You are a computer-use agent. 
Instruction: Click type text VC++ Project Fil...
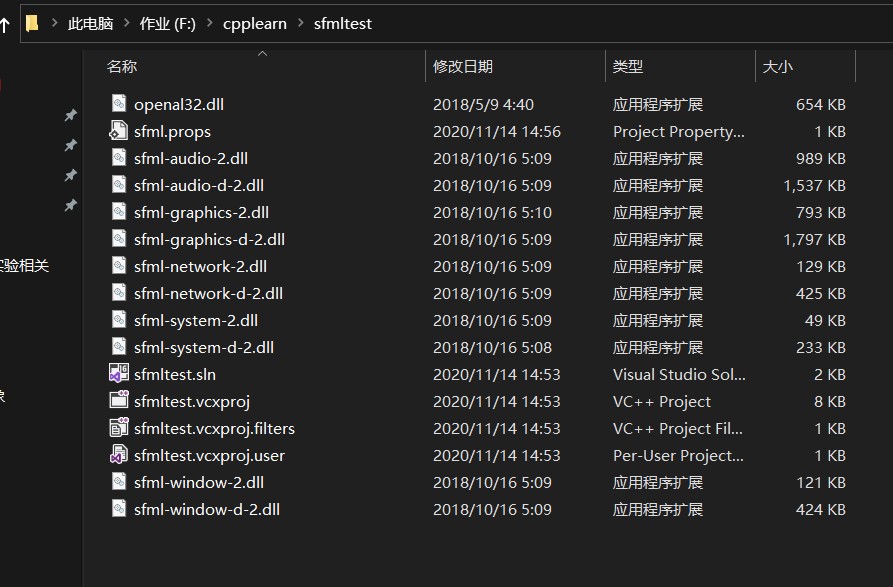point(678,429)
